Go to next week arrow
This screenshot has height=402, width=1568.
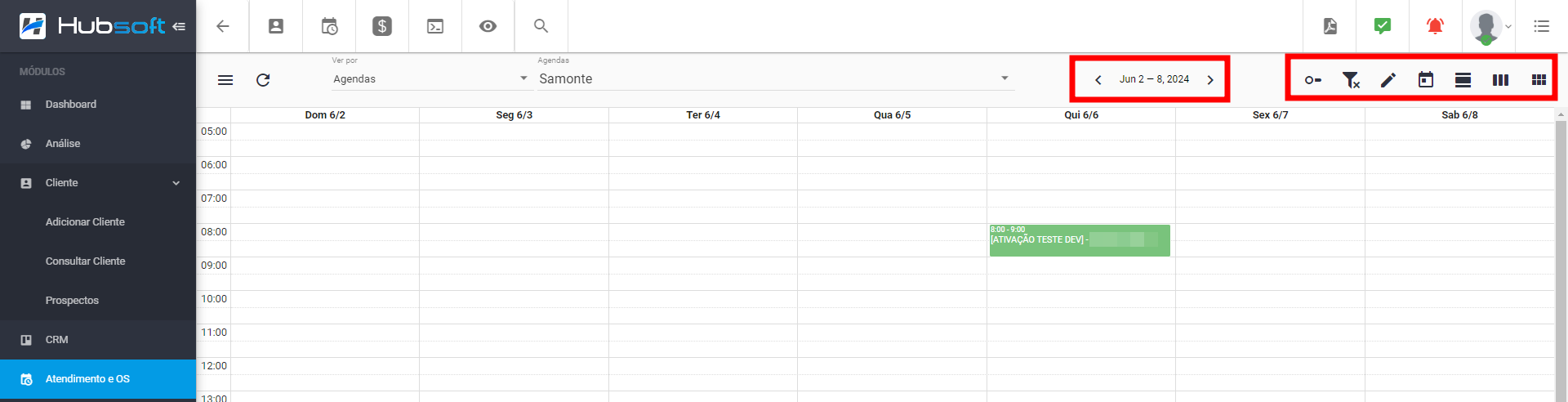pyautogui.click(x=1210, y=80)
